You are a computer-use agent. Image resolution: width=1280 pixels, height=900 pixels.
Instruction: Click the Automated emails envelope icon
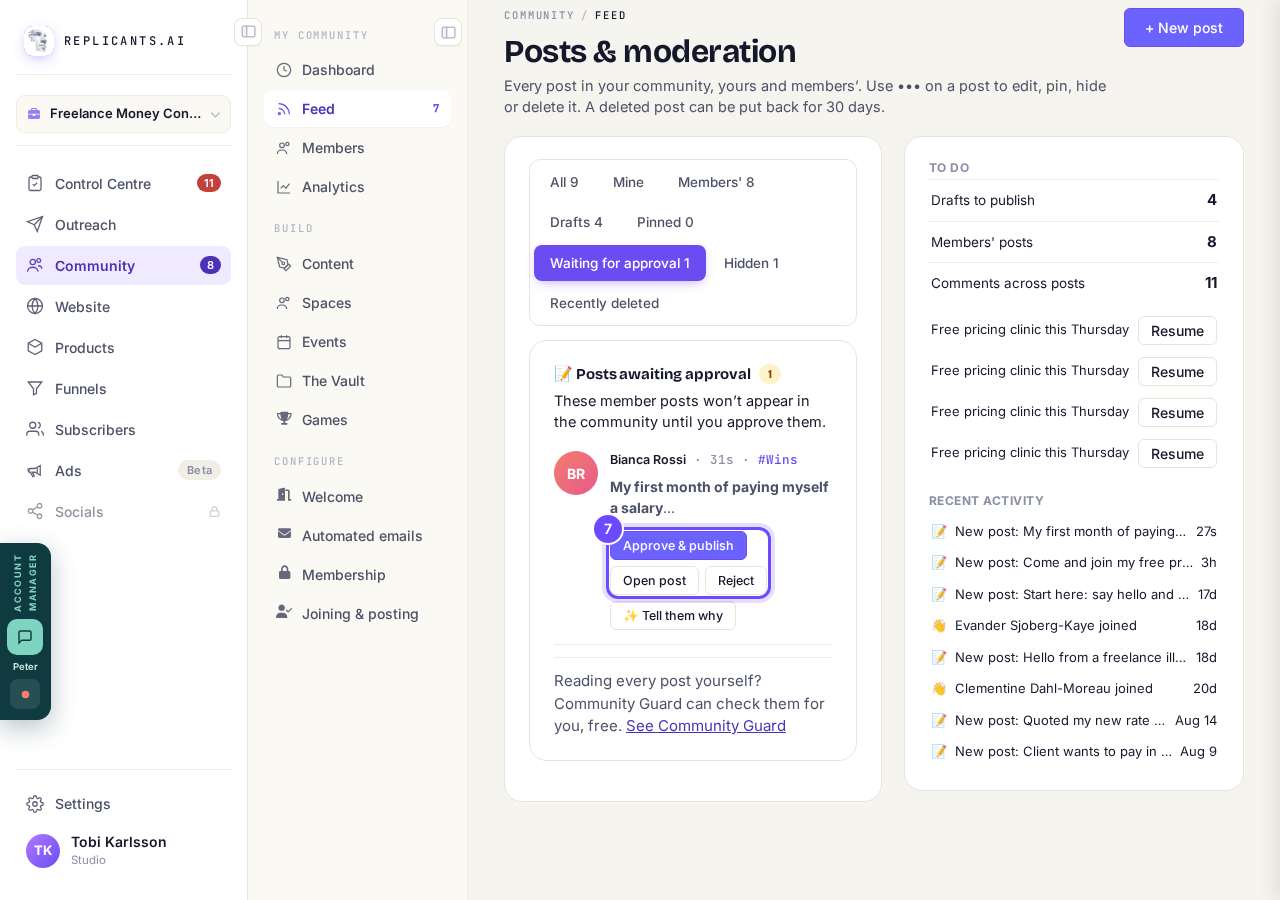pyautogui.click(x=284, y=535)
